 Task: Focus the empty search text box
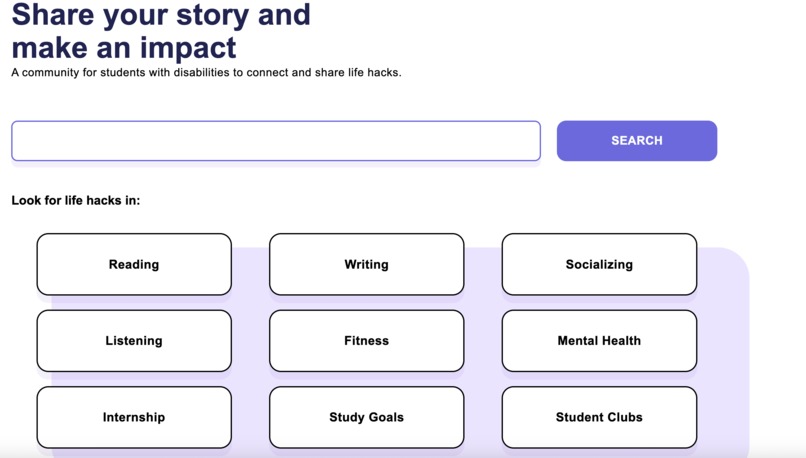276,141
